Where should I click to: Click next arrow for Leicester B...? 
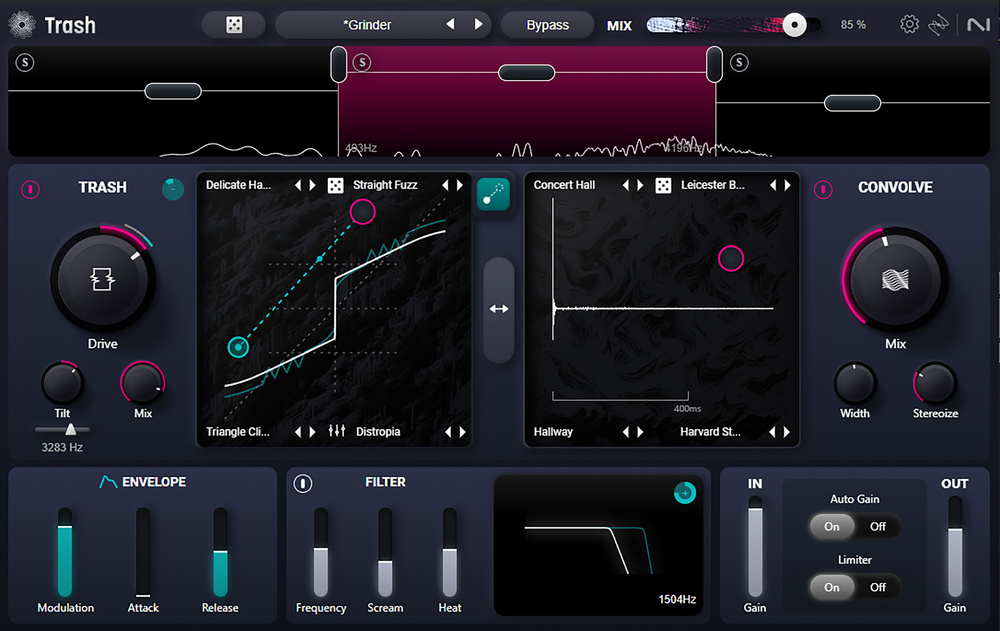(x=788, y=185)
